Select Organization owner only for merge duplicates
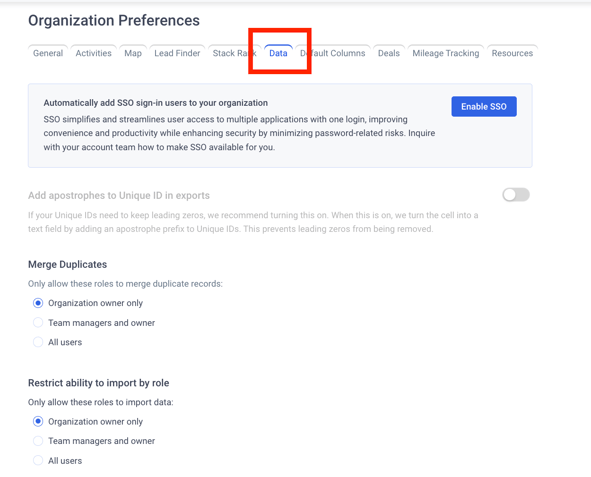Screen dimensions: 591x477 coord(38,303)
